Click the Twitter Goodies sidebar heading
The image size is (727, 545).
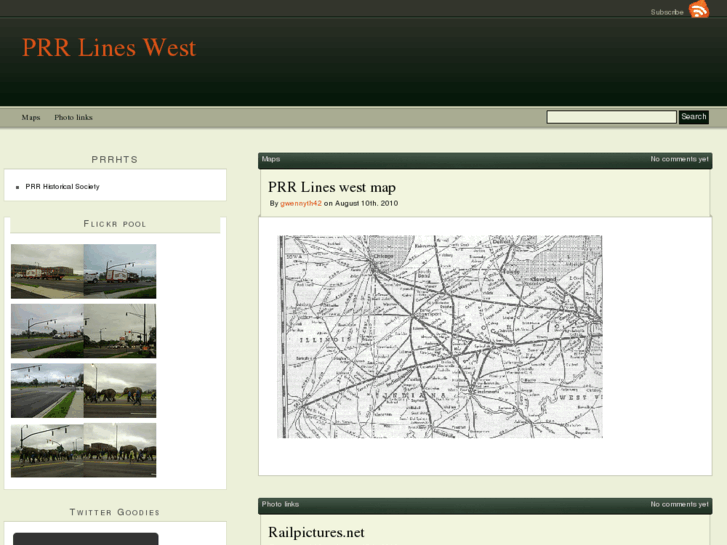(115, 512)
